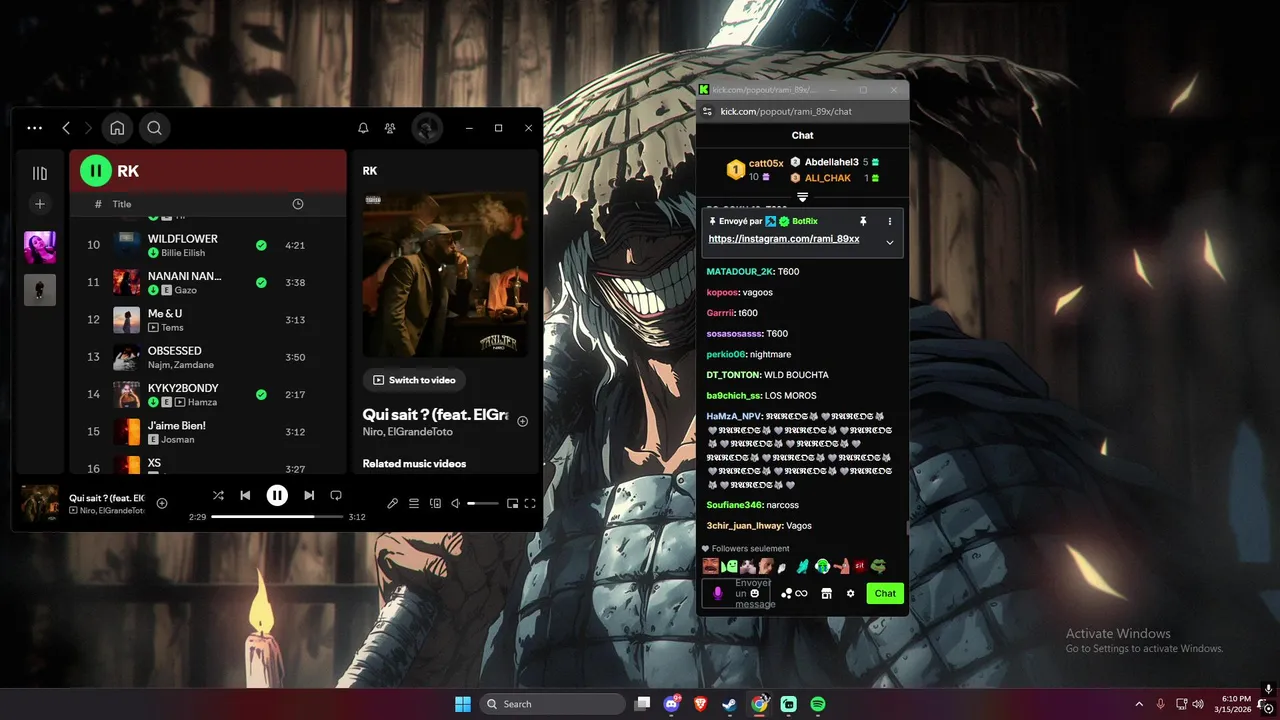Open the Spotify three-dot menu

[x=35, y=128]
